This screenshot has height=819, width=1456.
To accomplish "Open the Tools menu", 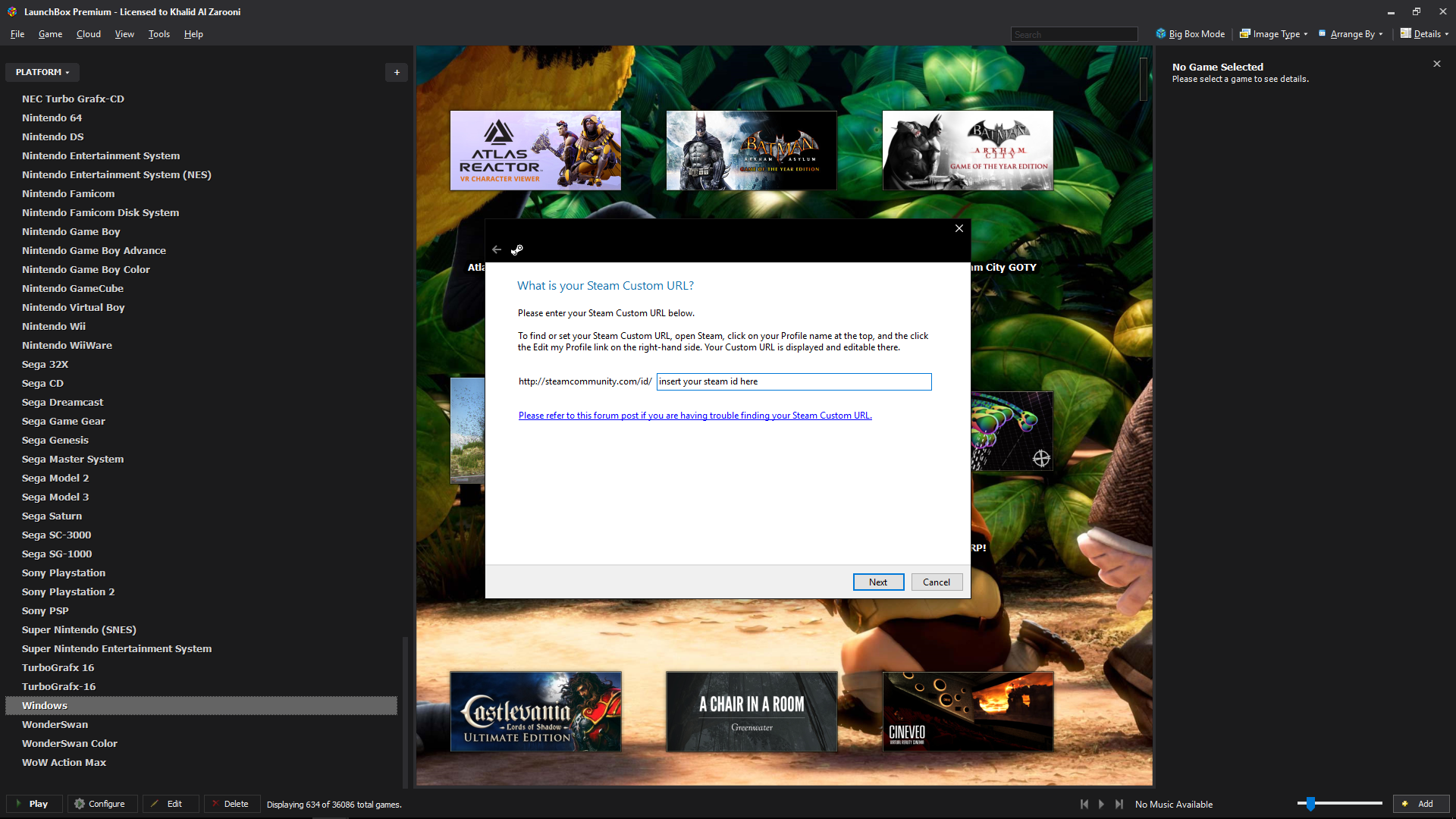I will click(158, 34).
